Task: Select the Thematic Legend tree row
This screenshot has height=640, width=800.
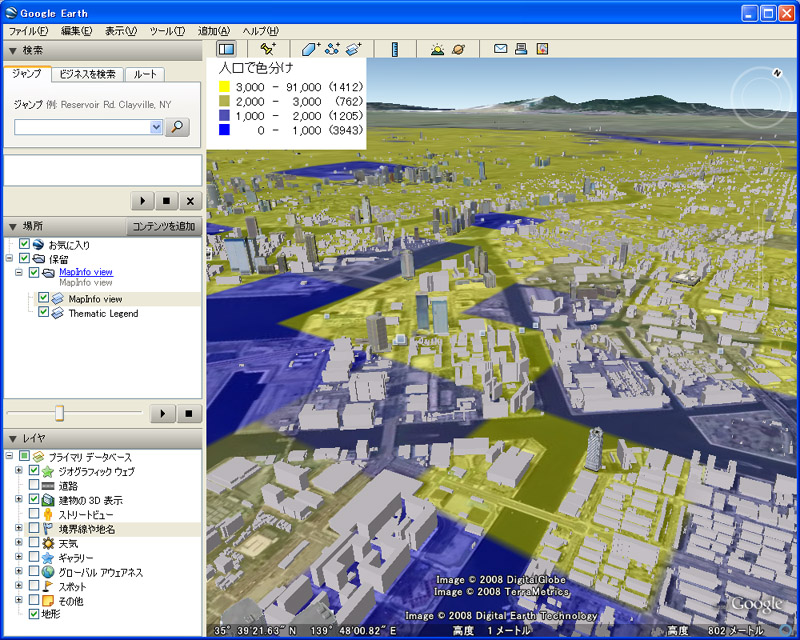Action: (x=103, y=313)
